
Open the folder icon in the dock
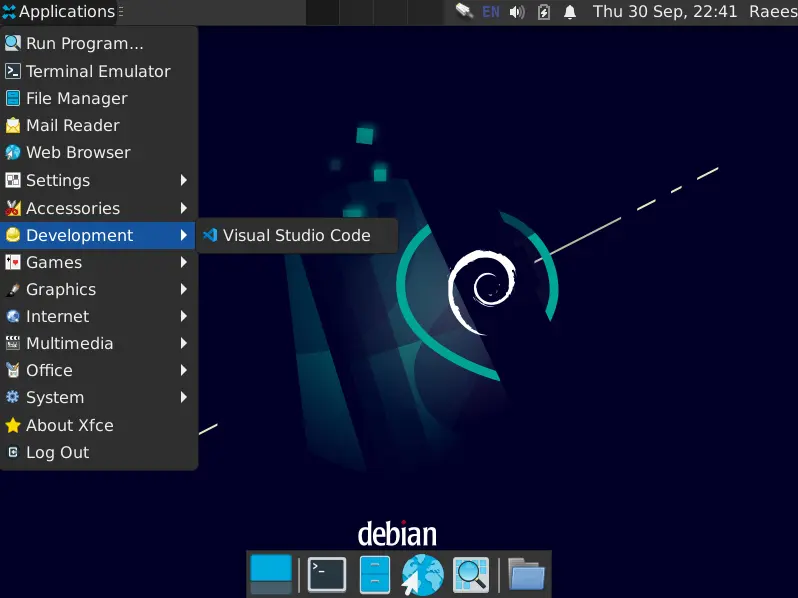(526, 574)
